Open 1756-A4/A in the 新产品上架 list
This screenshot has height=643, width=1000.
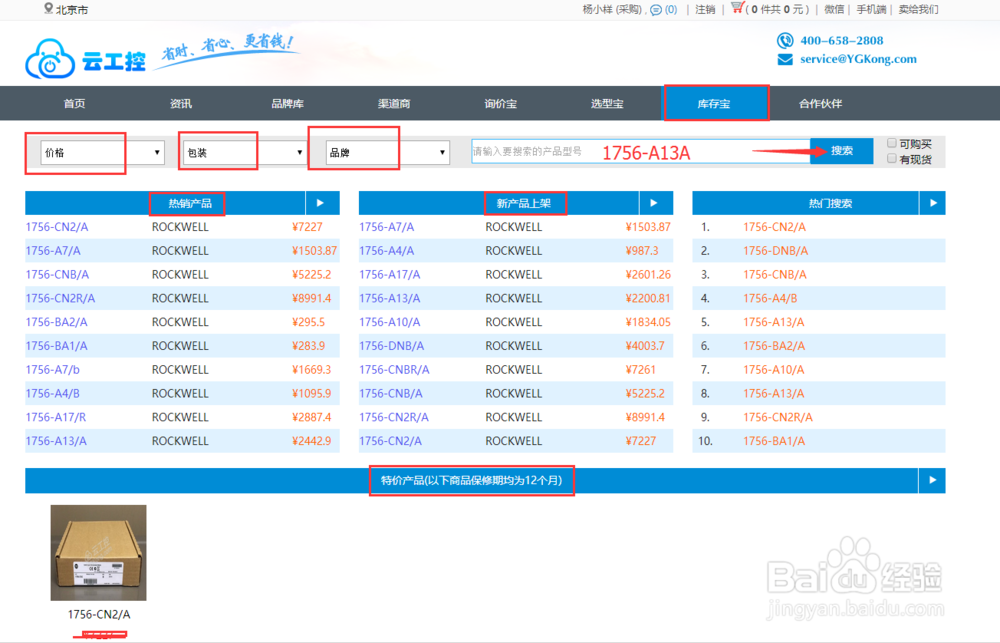[386, 251]
